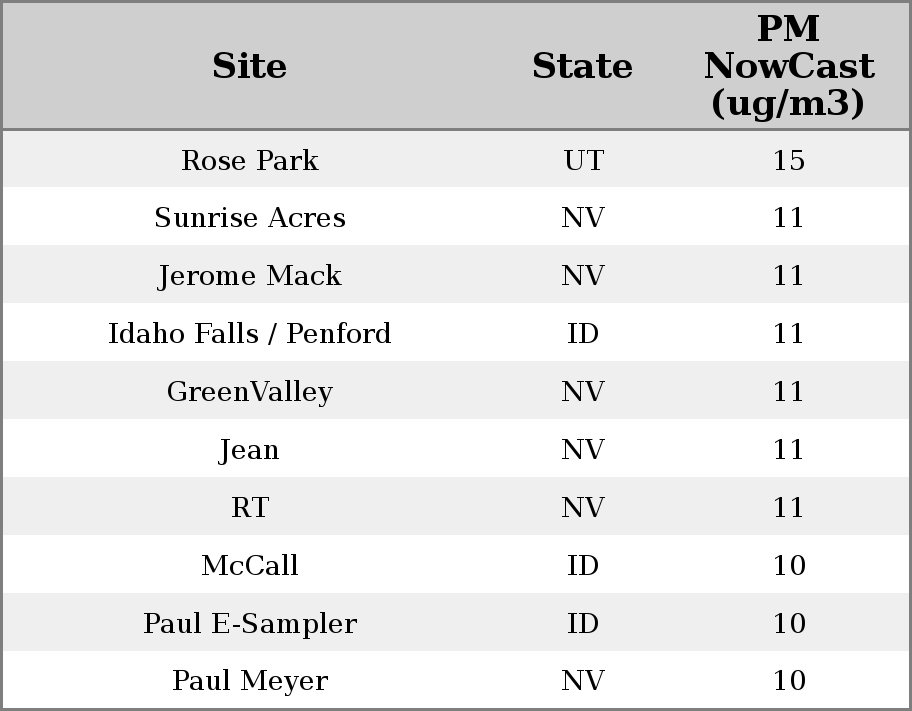Image resolution: width=912 pixels, height=711 pixels.
Task: Select the McCall site cell
Action: 250,565
